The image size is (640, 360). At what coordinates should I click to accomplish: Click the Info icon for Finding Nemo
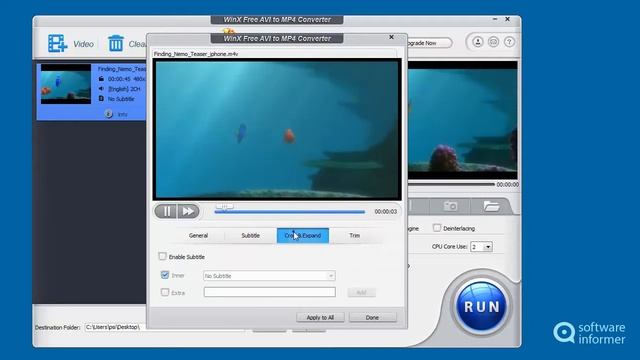point(108,114)
